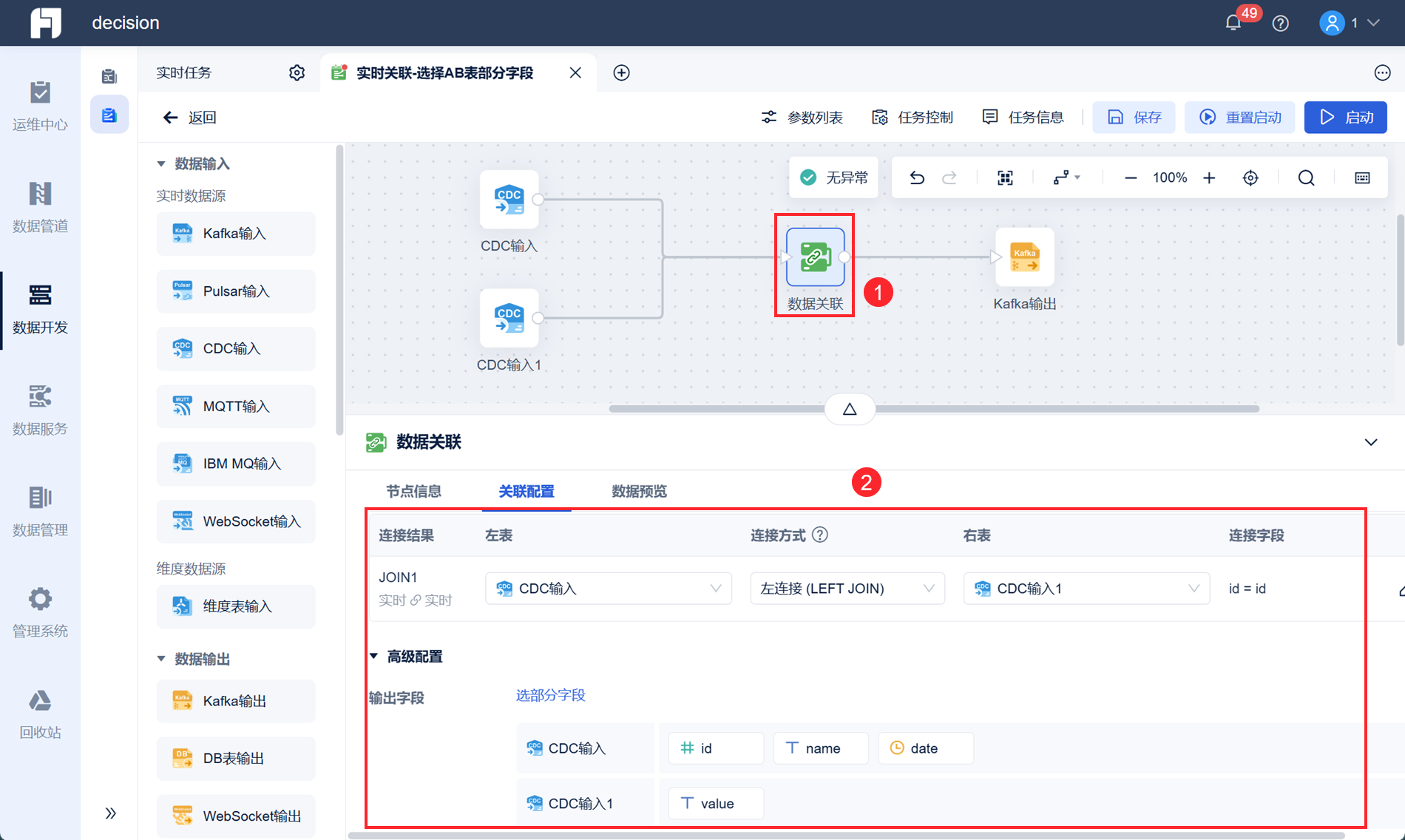
Task: Select the 实时关联-选择AB表部分字段 tab
Action: click(444, 72)
